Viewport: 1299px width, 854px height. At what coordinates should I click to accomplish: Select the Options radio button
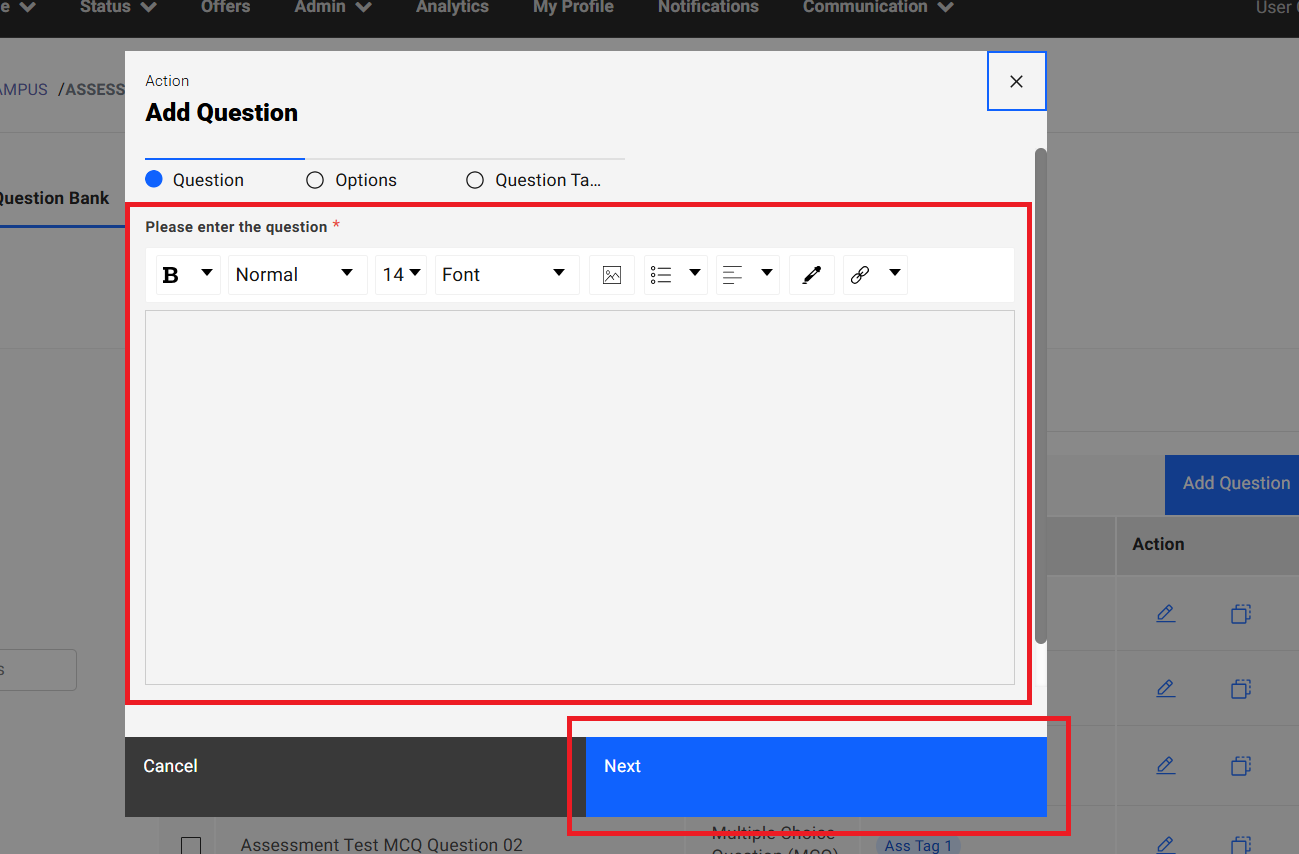pyautogui.click(x=315, y=179)
